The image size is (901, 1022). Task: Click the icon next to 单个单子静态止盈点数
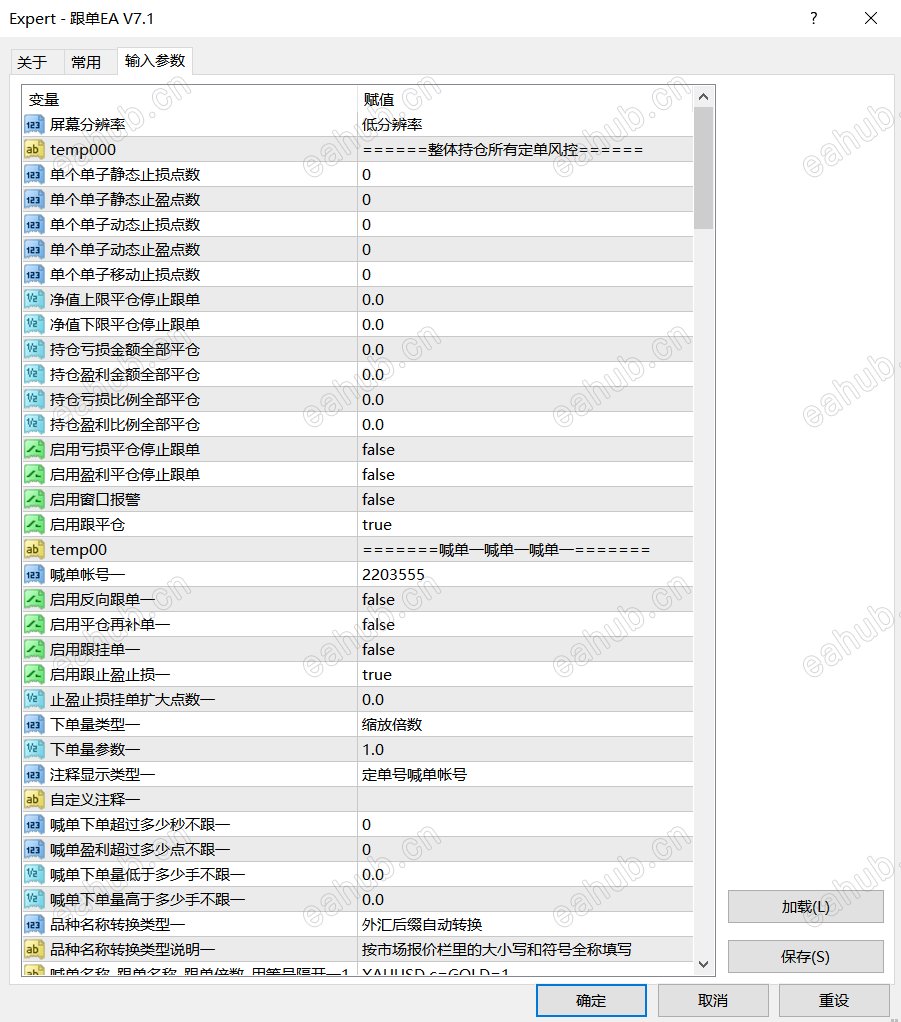pyautogui.click(x=34, y=199)
